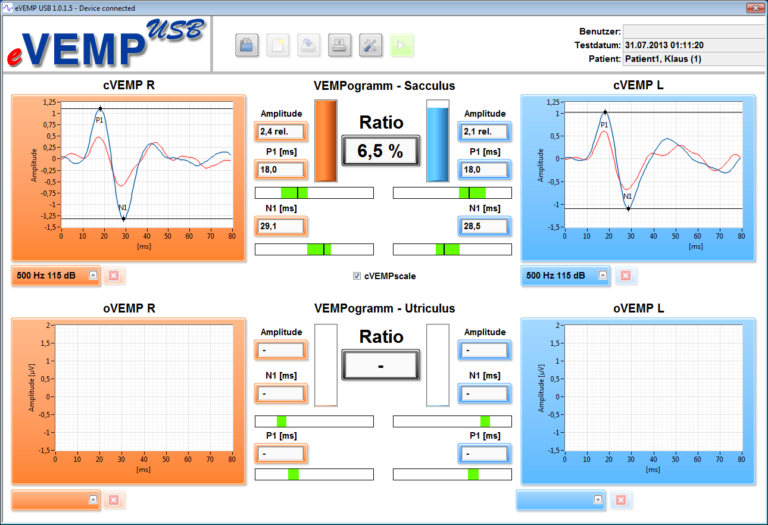
Task: Click the Utriculus Ratio display box
Action: point(382,366)
